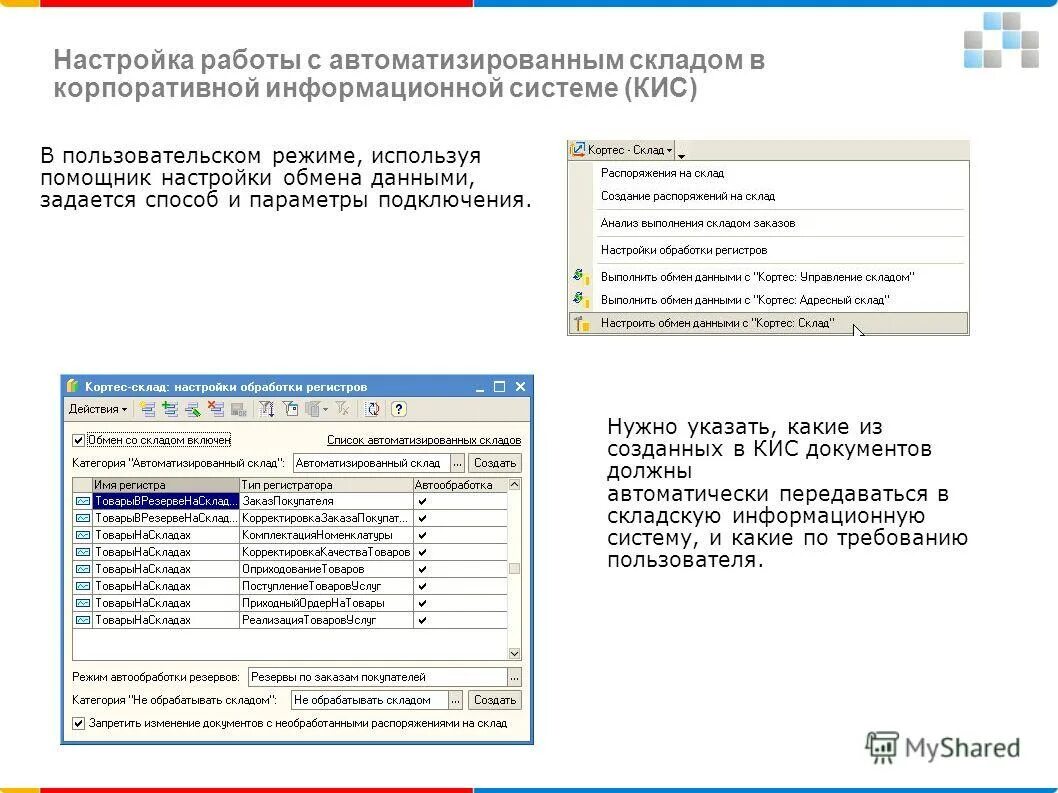Open the Кортес - Склад menu

point(621,150)
